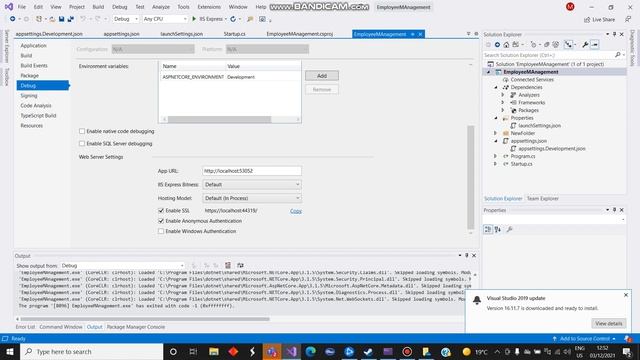Screen dimensions: 640x360
Task: Open the Build menu
Action: click(98, 7)
